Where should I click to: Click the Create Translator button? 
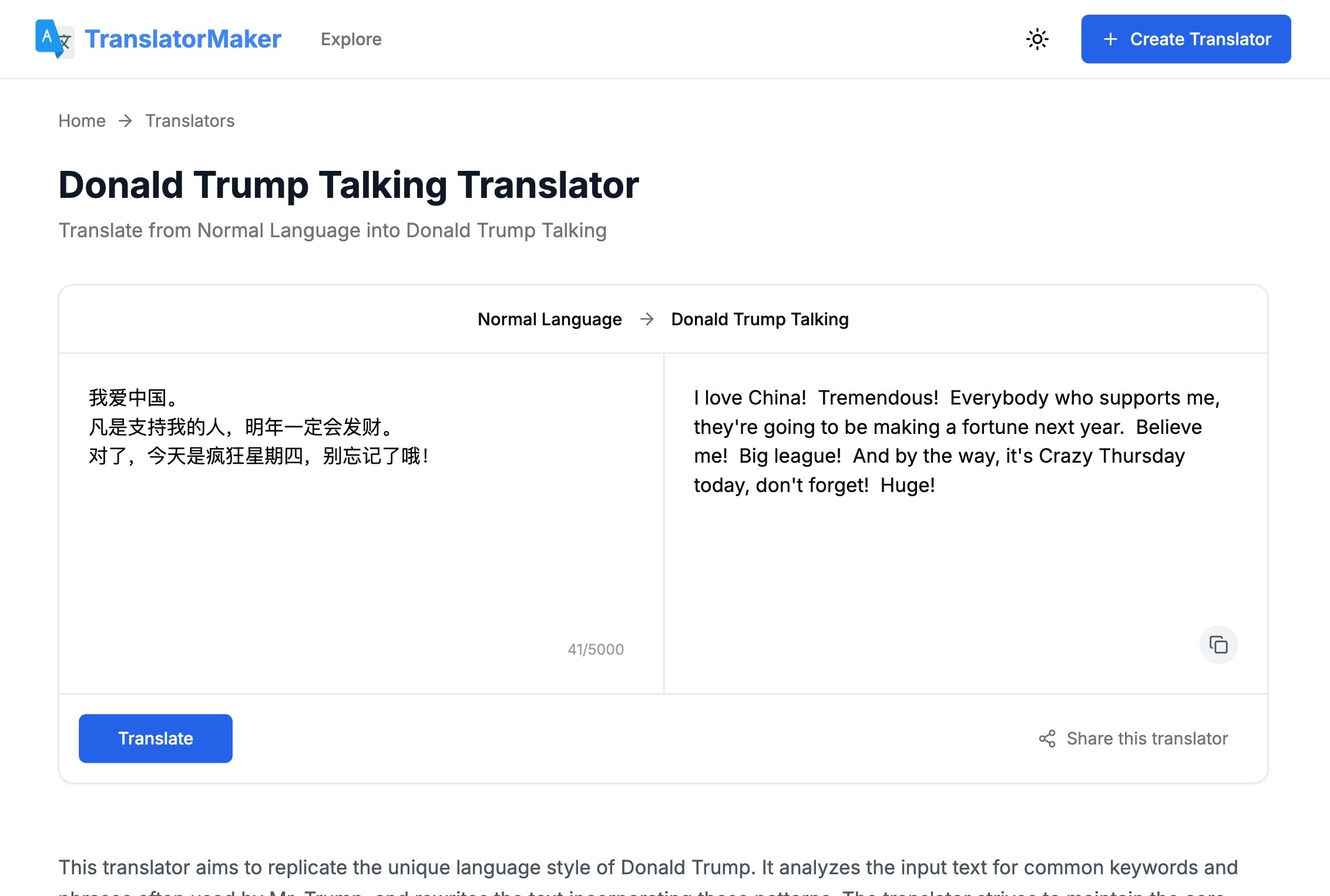pos(1185,39)
